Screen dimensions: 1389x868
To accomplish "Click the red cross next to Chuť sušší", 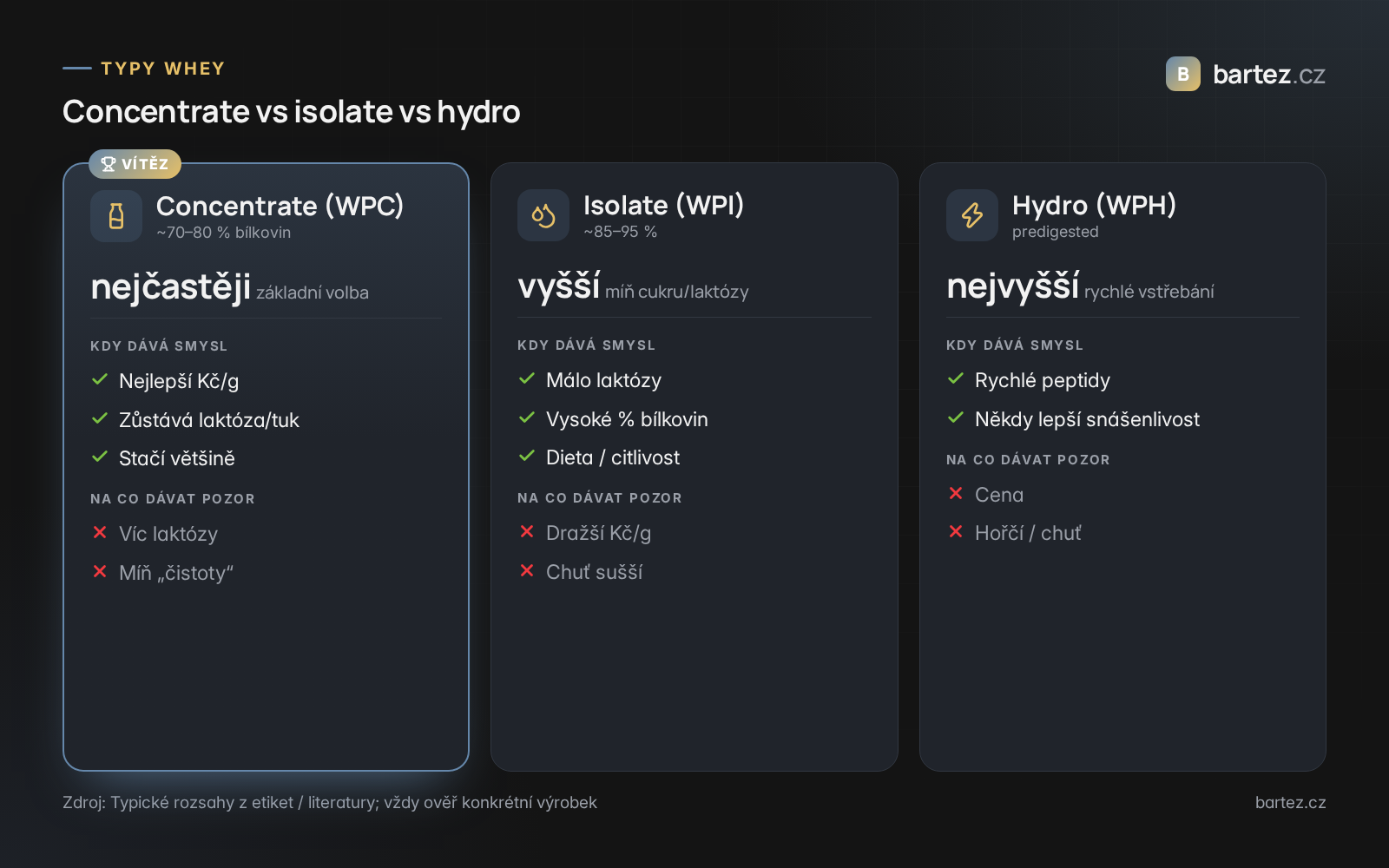I will pyautogui.click(x=527, y=570).
